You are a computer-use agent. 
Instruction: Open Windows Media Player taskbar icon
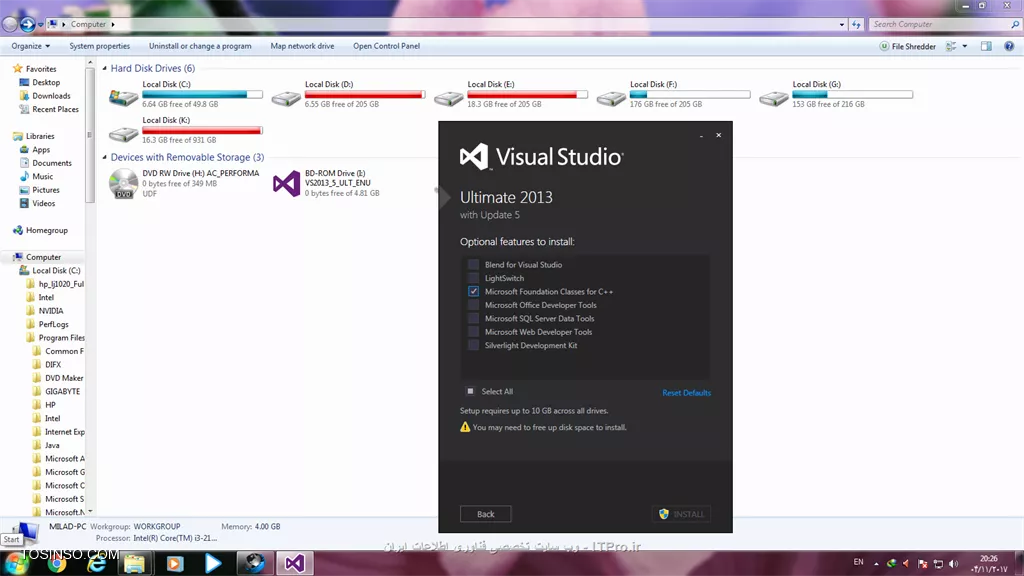pos(174,563)
